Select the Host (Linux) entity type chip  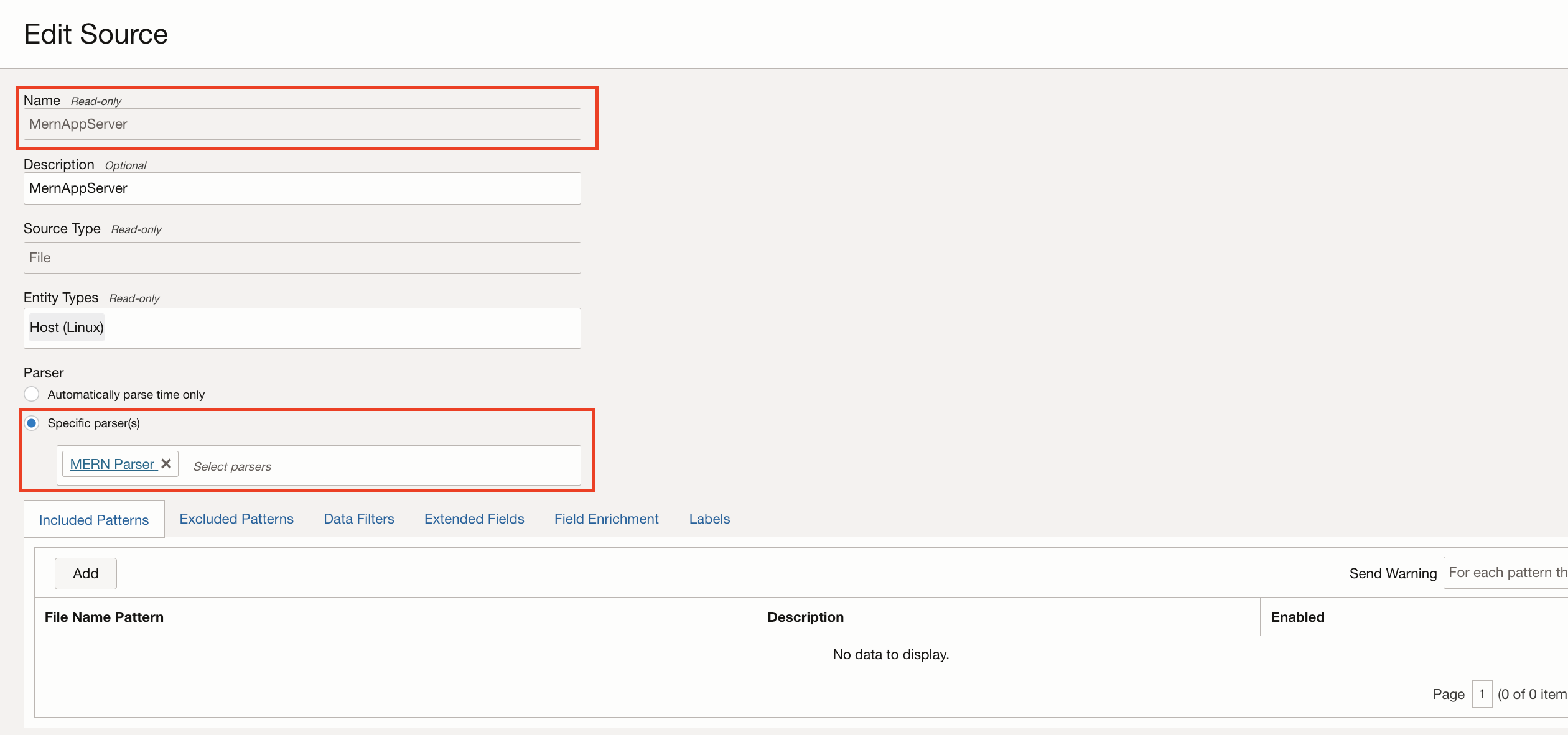pos(66,327)
